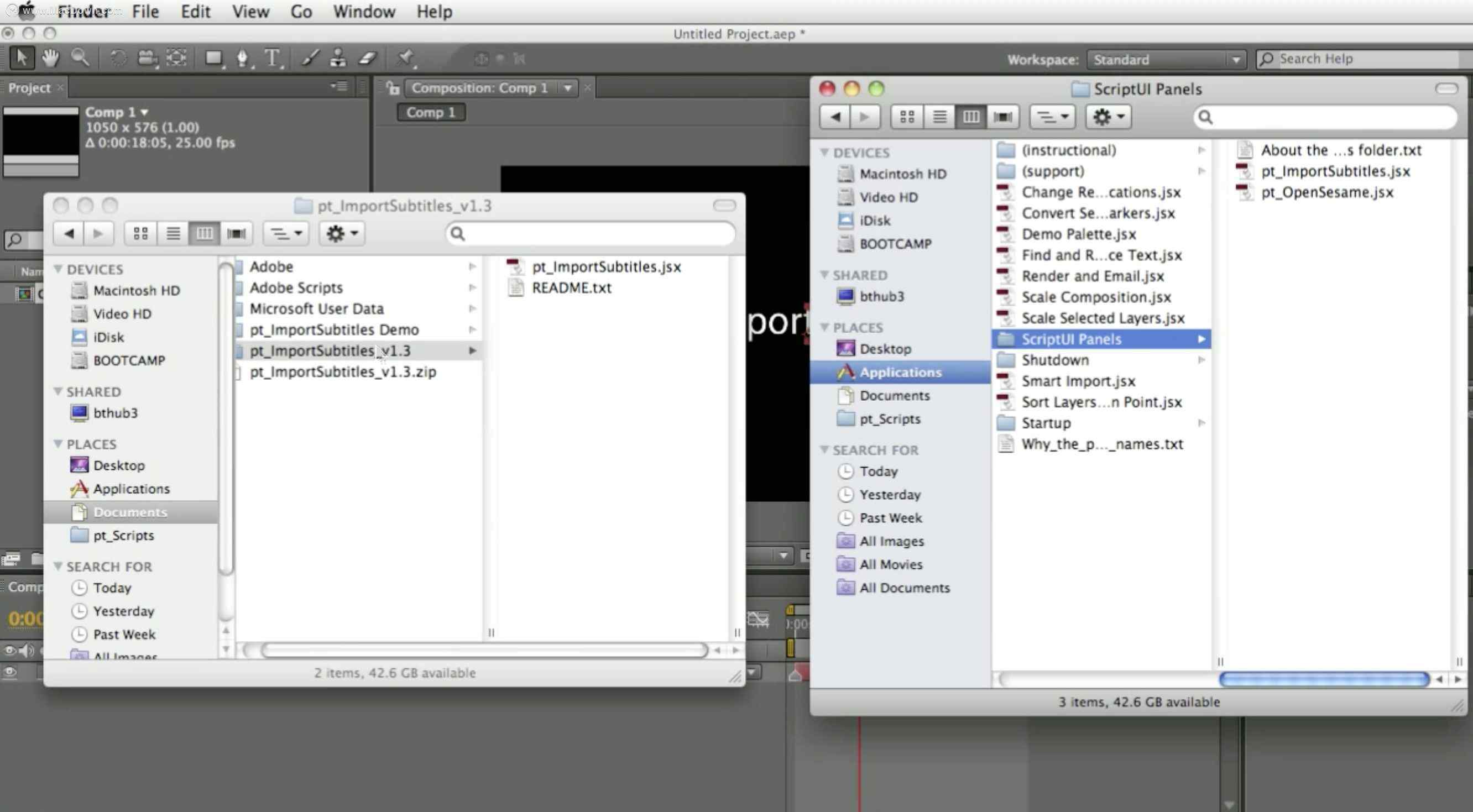Open Applications in ScriptUI Panels sidebar
1473x812 pixels.
tap(900, 372)
